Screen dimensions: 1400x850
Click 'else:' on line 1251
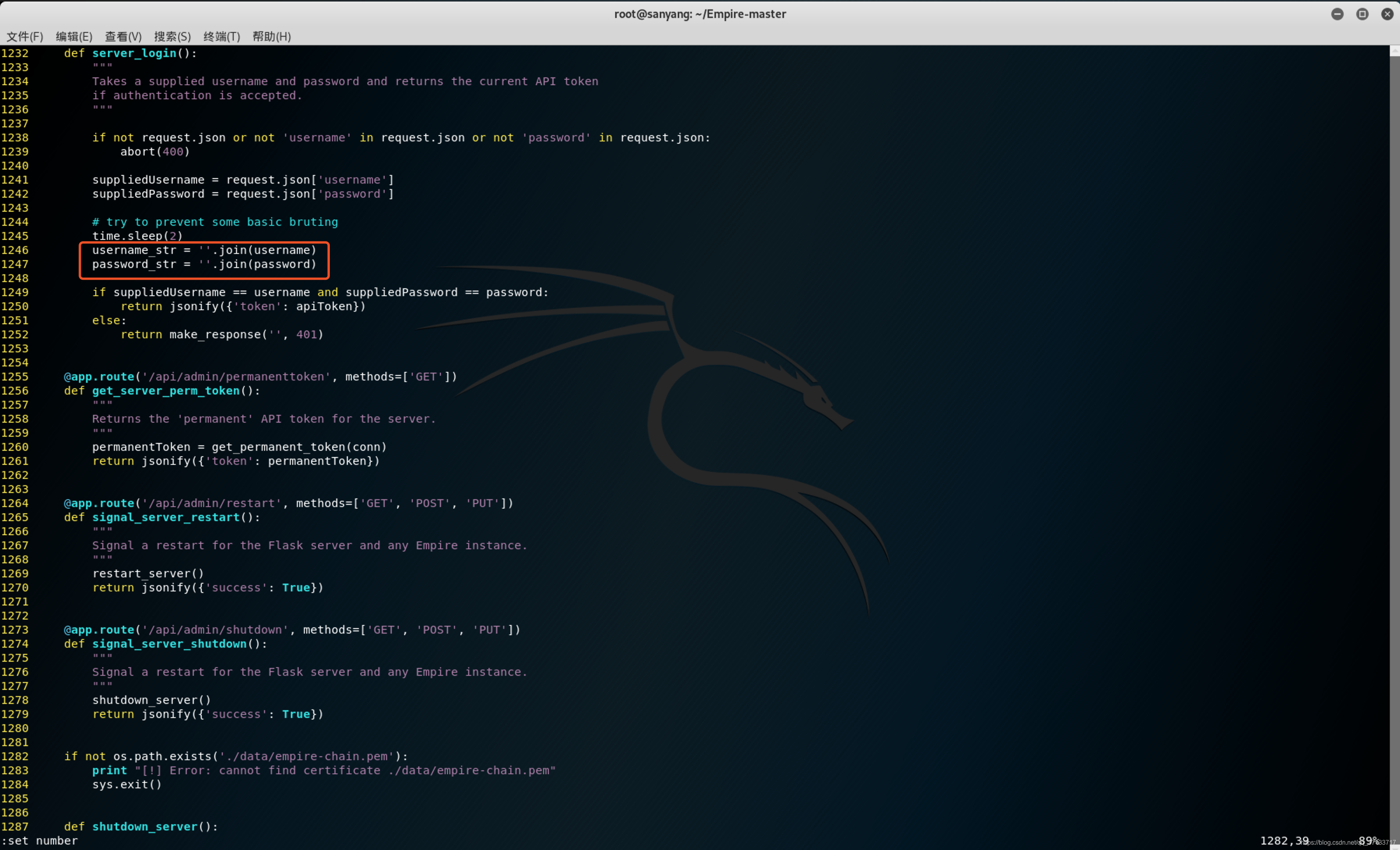pos(109,320)
